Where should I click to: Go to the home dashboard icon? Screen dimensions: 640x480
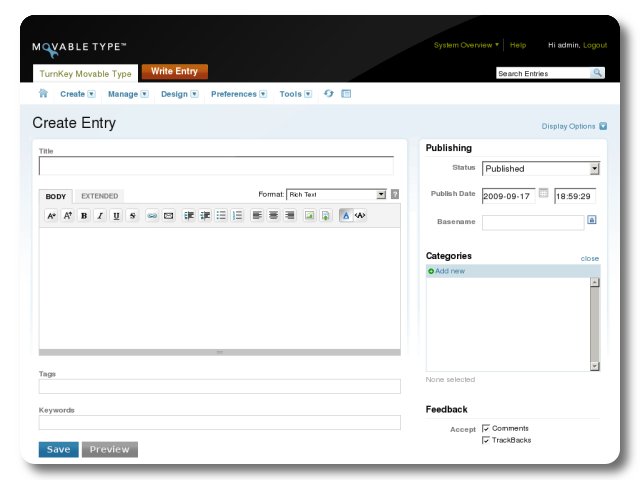click(x=43, y=94)
